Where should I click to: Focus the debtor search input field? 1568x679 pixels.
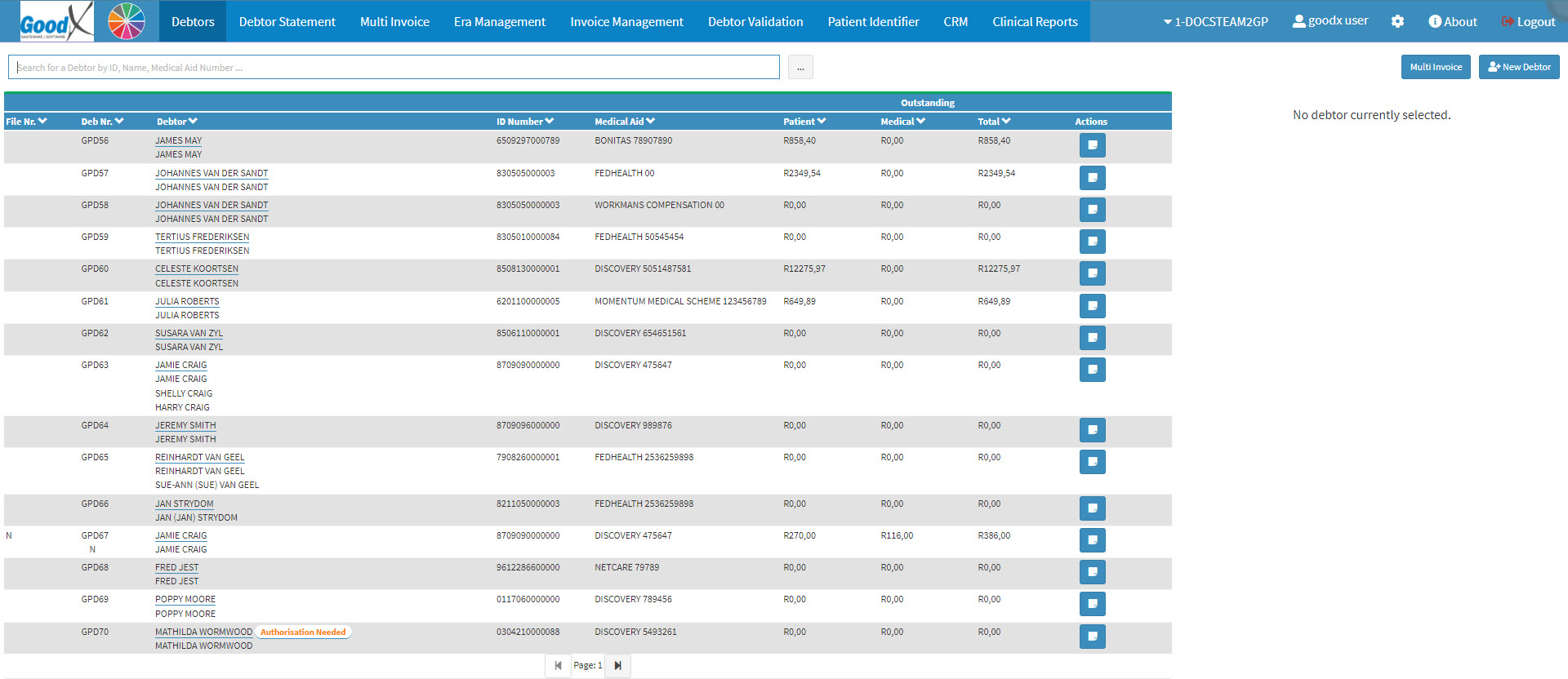pos(394,68)
